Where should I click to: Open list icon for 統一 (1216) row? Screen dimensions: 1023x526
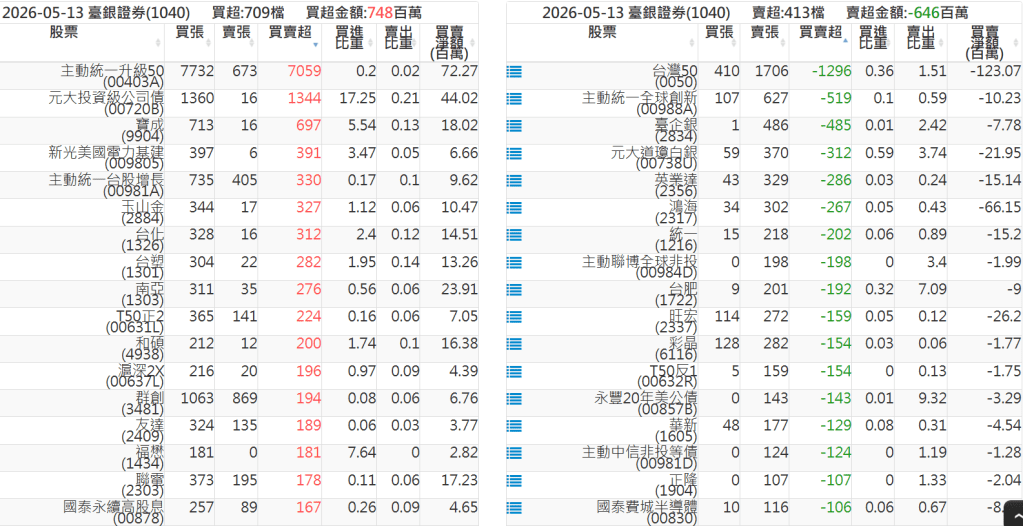[x=514, y=236]
